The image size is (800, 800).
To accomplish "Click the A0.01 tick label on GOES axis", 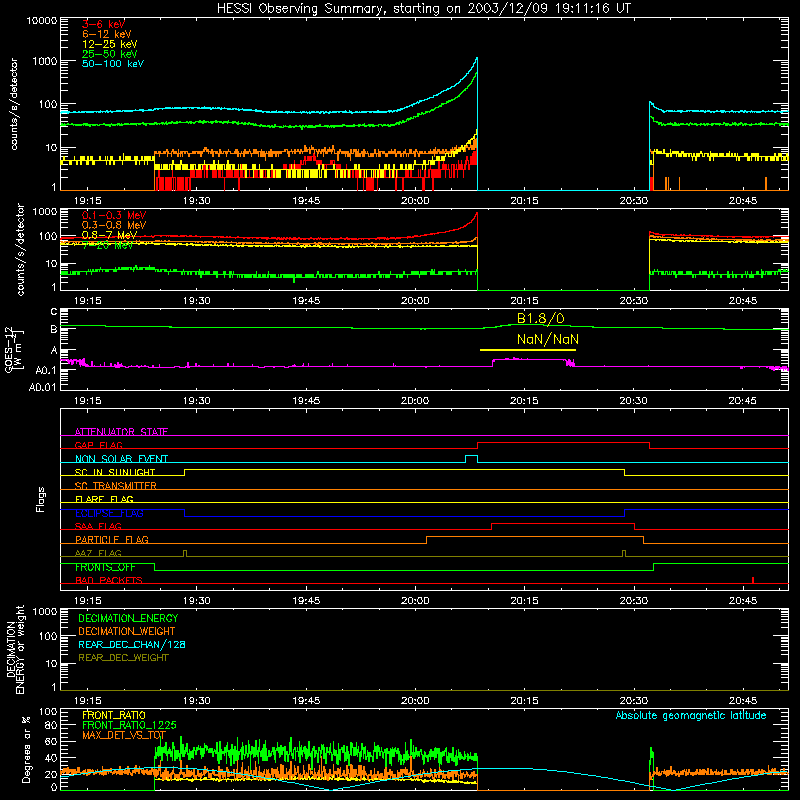I will pyautogui.click(x=42, y=388).
